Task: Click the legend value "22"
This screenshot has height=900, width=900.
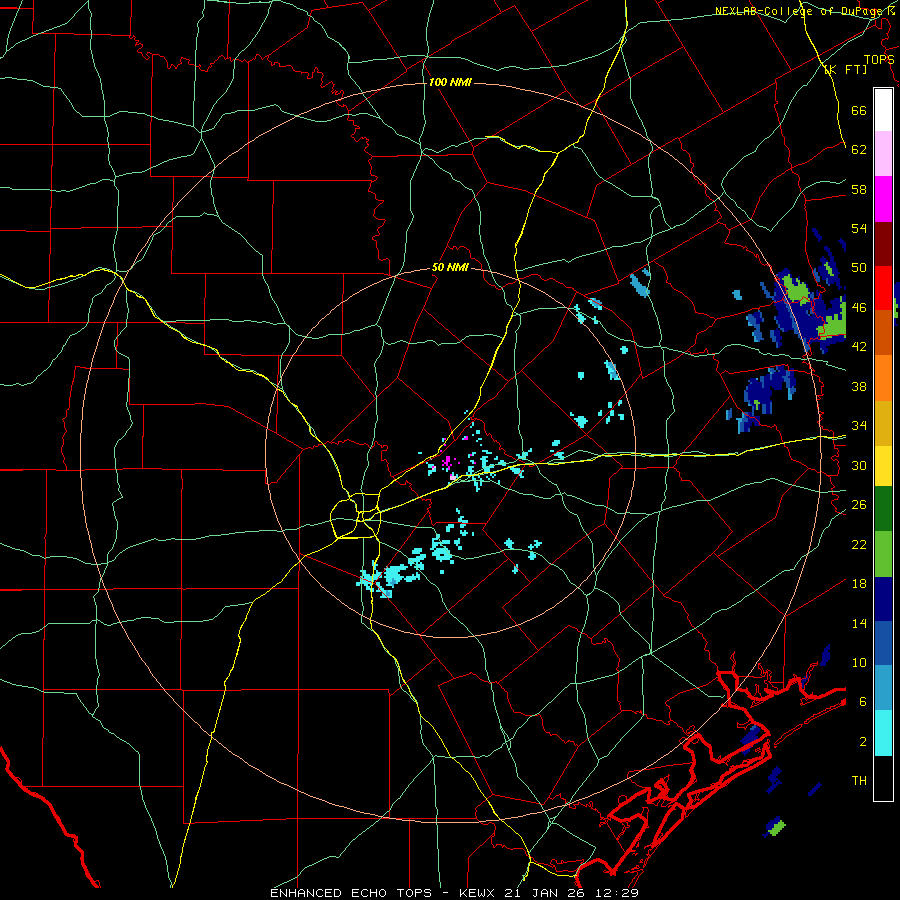Action: 859,544
